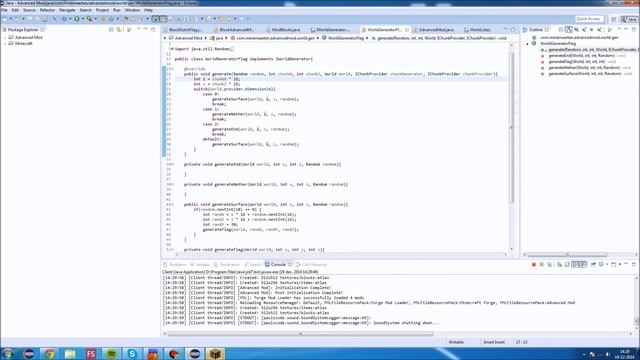The width and height of the screenshot is (640, 360).
Task: Click the com.minemaarten.advancedmod.world.gen breadcrumb
Action: pyautogui.click(x=272, y=38)
